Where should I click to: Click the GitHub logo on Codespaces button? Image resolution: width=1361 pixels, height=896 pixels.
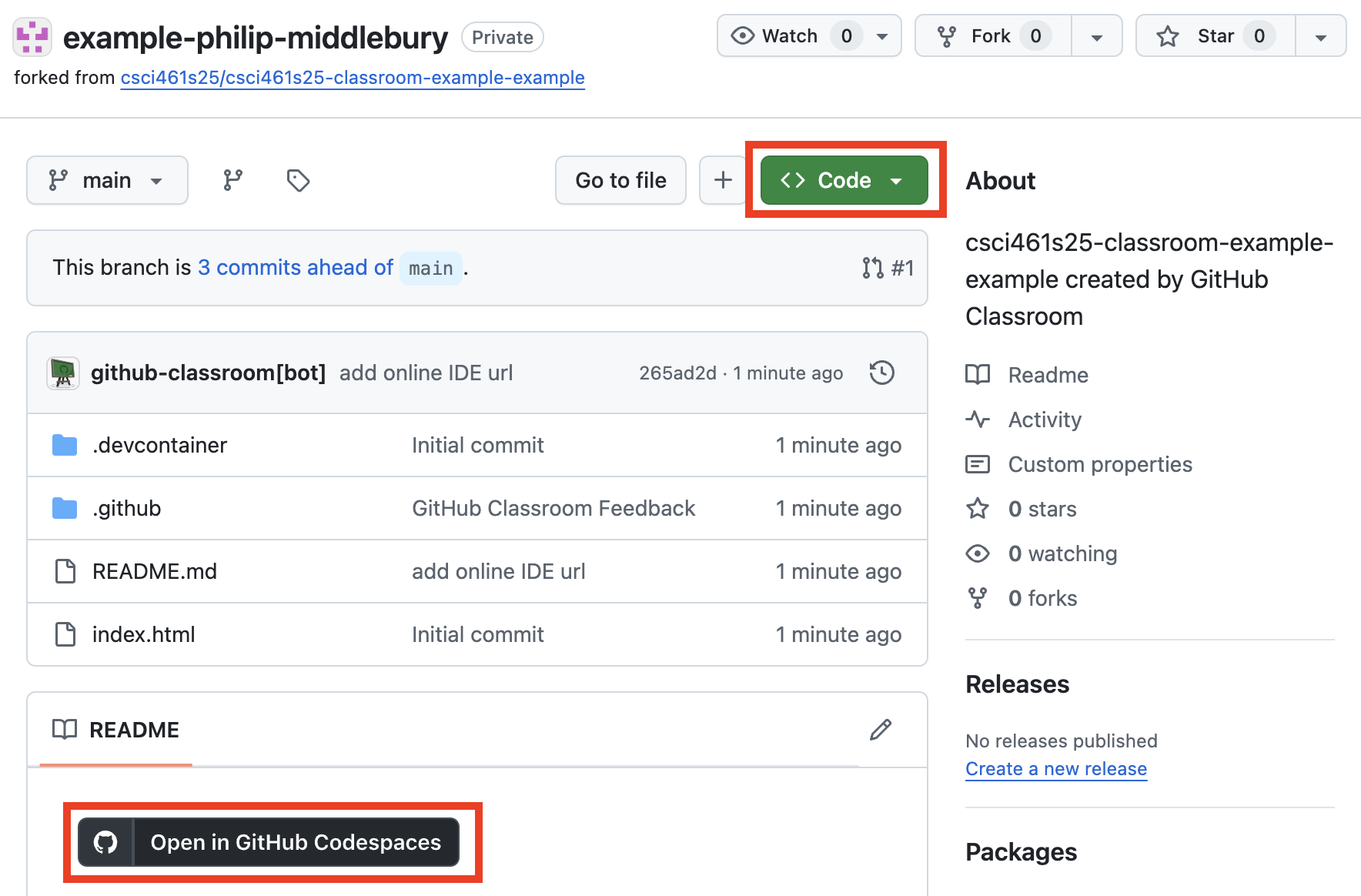coord(105,842)
